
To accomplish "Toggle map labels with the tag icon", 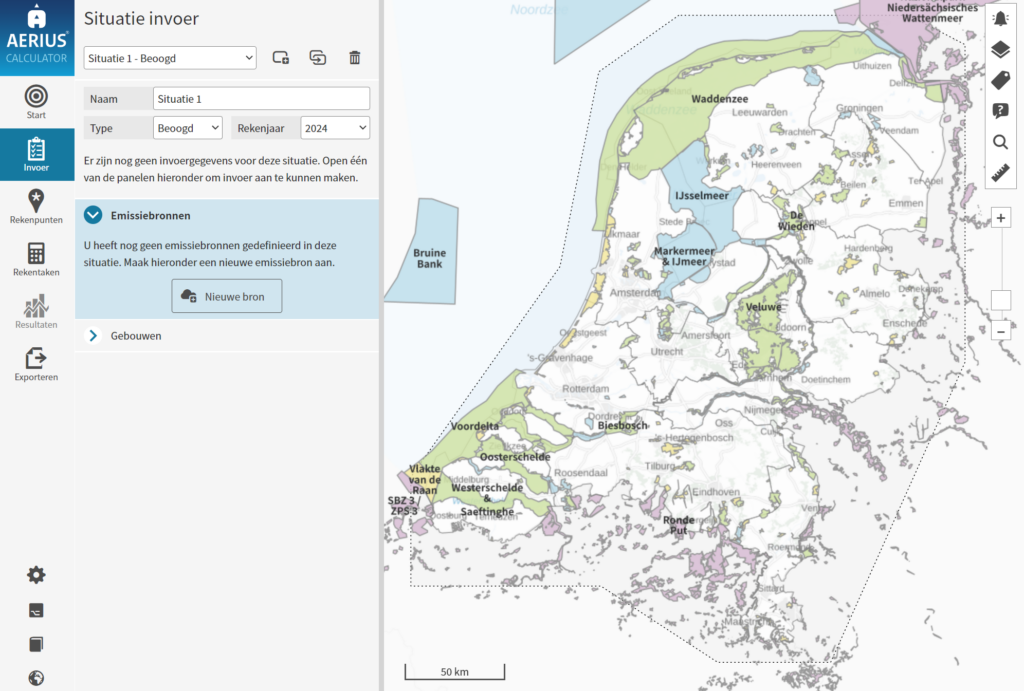I will [x=1001, y=78].
